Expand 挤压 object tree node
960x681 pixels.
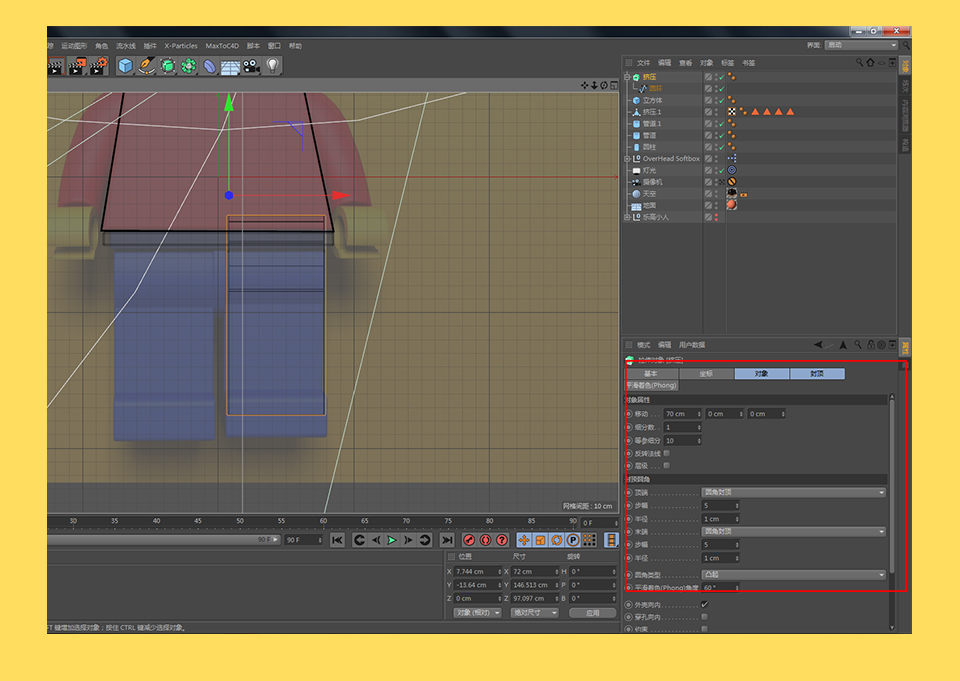point(627,77)
